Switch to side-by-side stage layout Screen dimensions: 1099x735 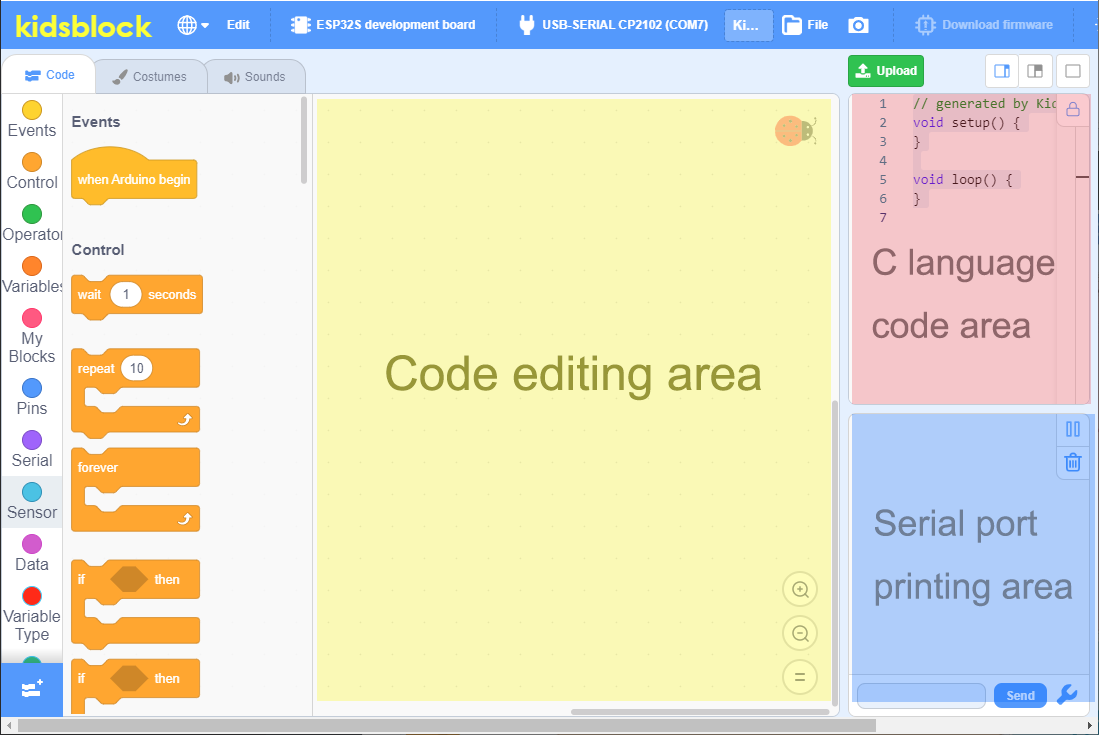(x=1035, y=71)
